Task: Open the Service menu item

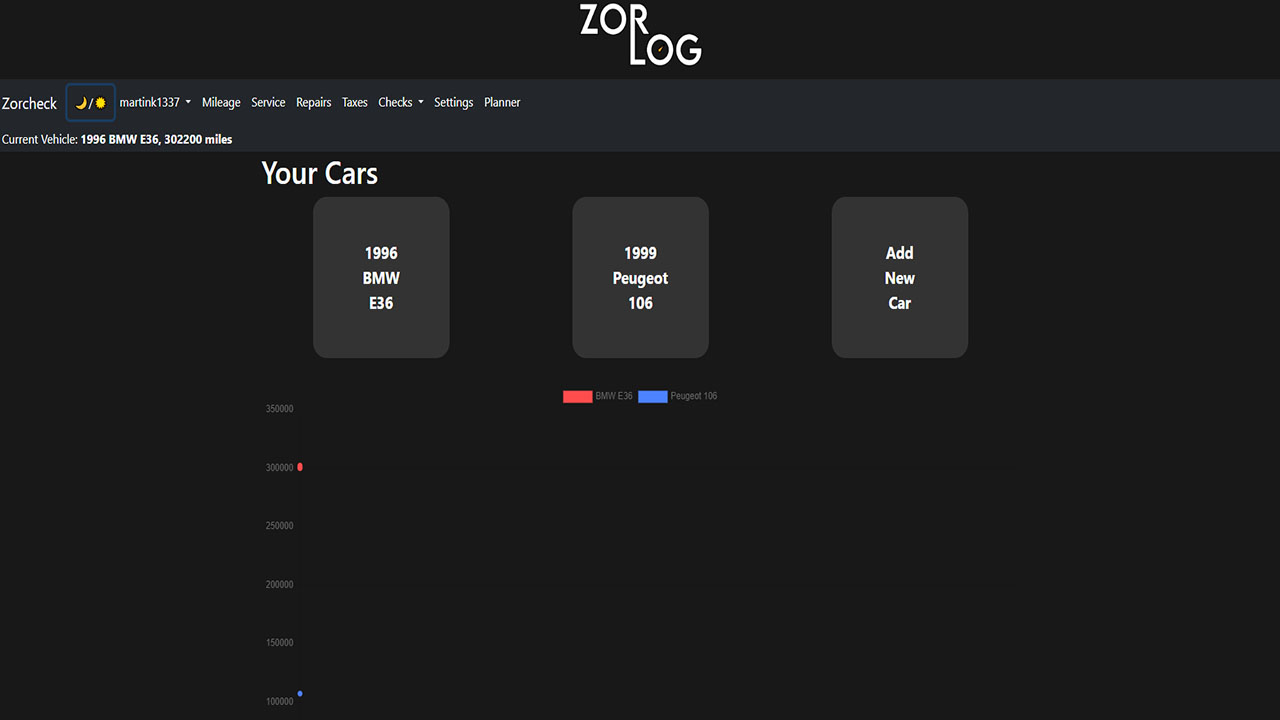Action: point(268,102)
